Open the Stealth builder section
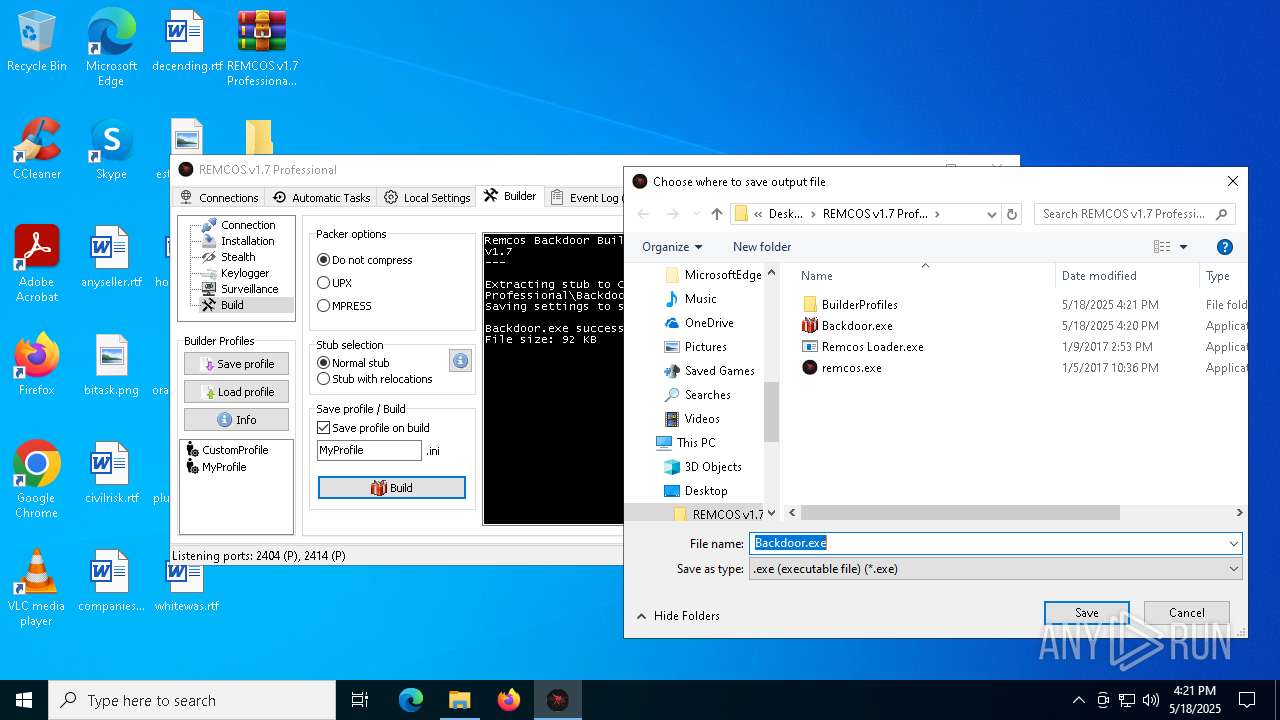Screen dimensions: 1280x720 point(238,257)
